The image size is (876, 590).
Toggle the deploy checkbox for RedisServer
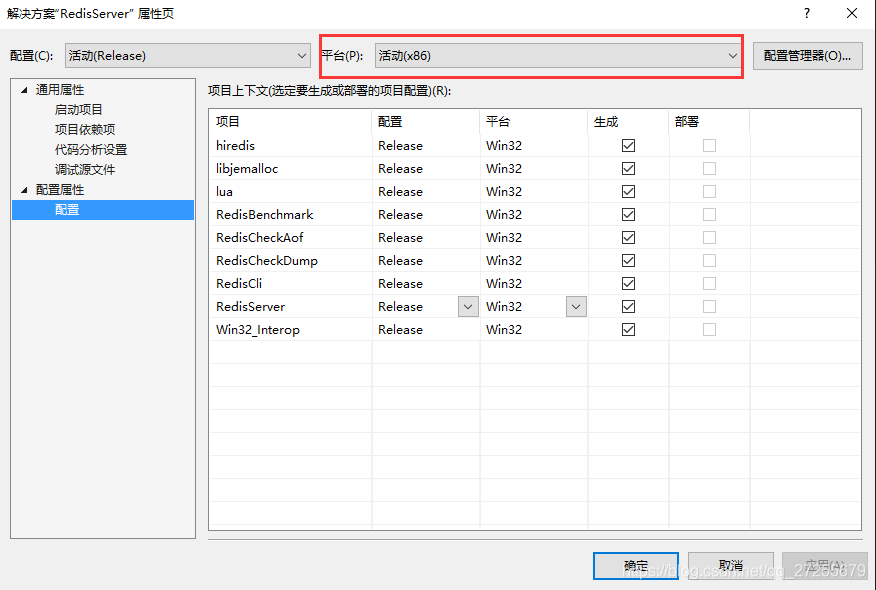click(x=709, y=307)
